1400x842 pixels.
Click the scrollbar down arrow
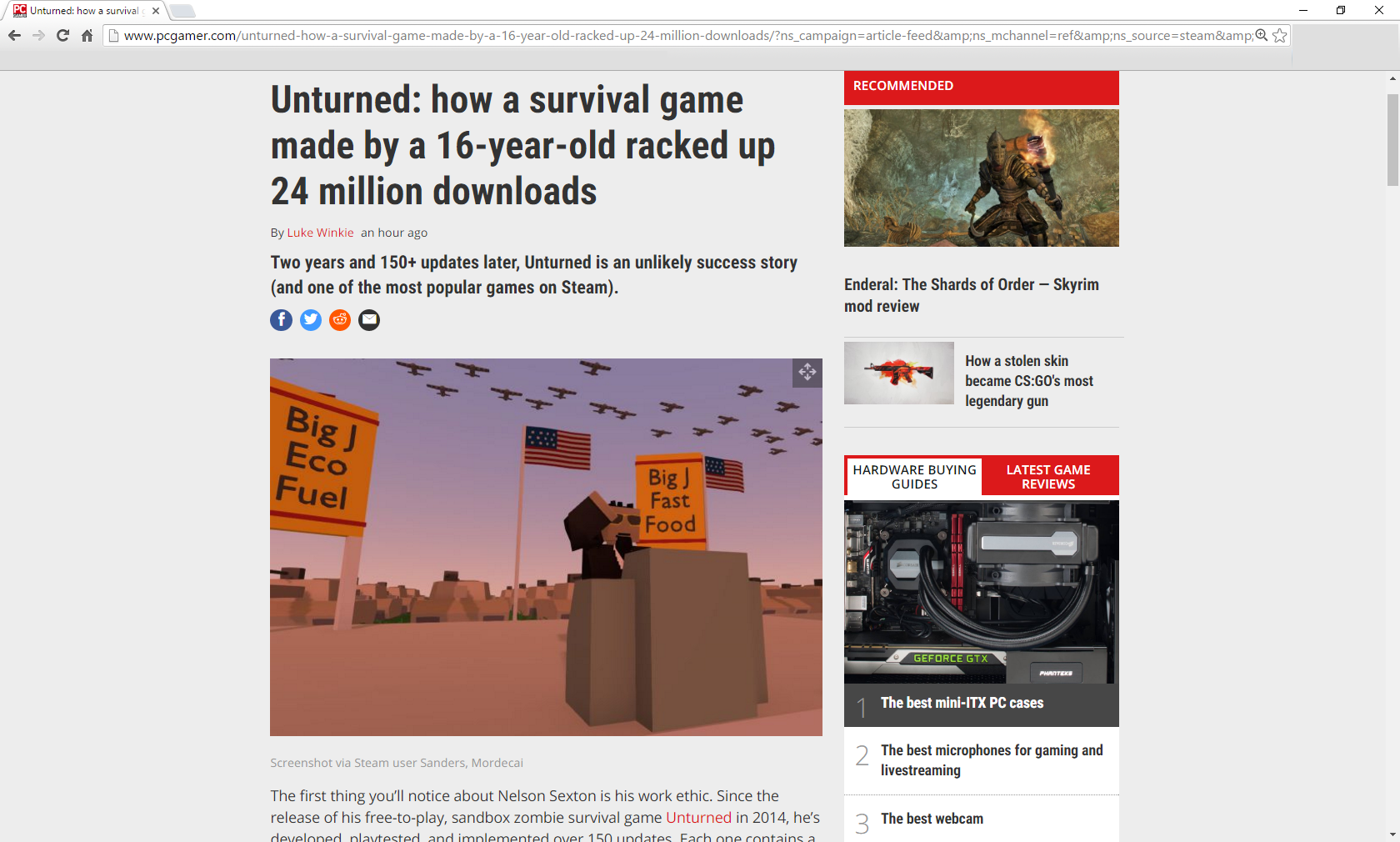click(x=1392, y=834)
